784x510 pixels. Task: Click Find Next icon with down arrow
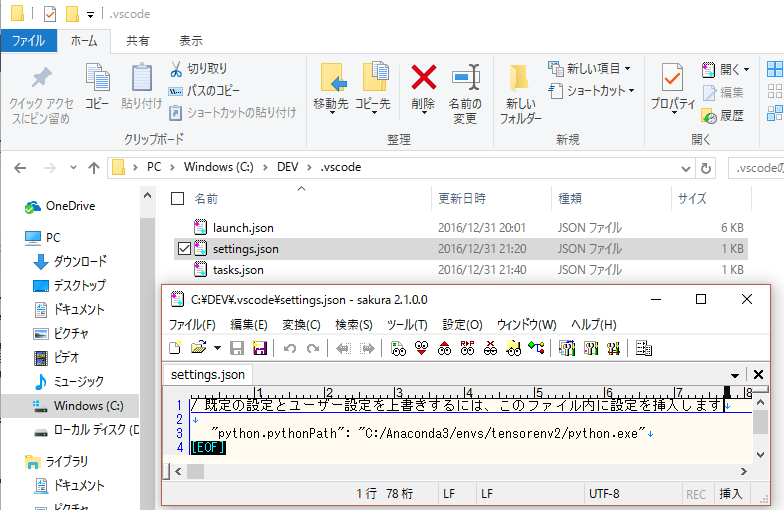(422, 348)
